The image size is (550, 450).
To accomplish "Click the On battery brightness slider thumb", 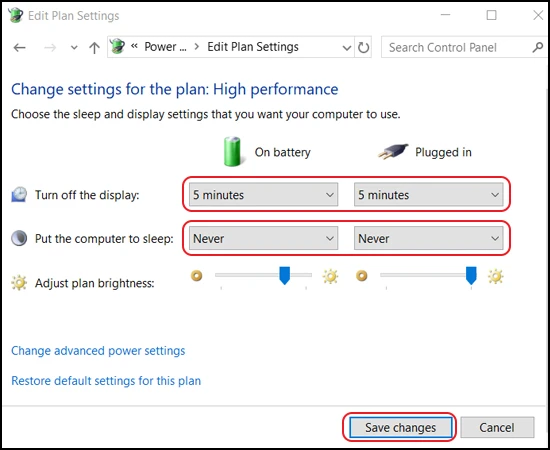I will tap(284, 275).
